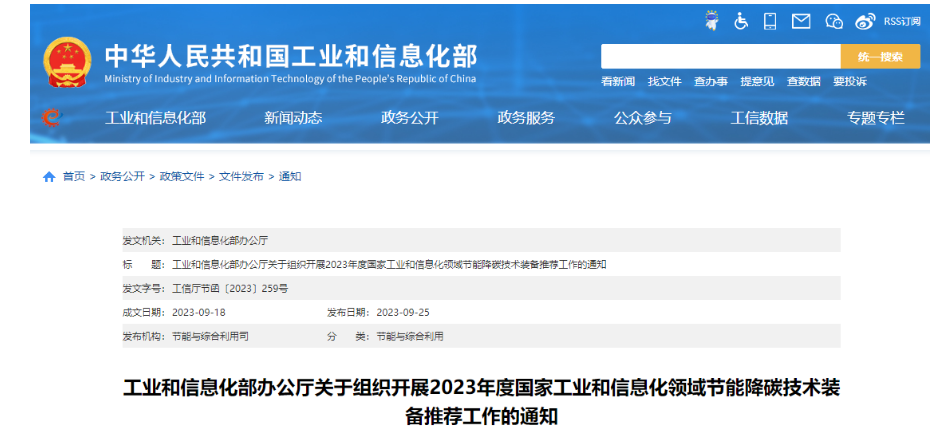Click the 统一搜索 search button

click(880, 57)
